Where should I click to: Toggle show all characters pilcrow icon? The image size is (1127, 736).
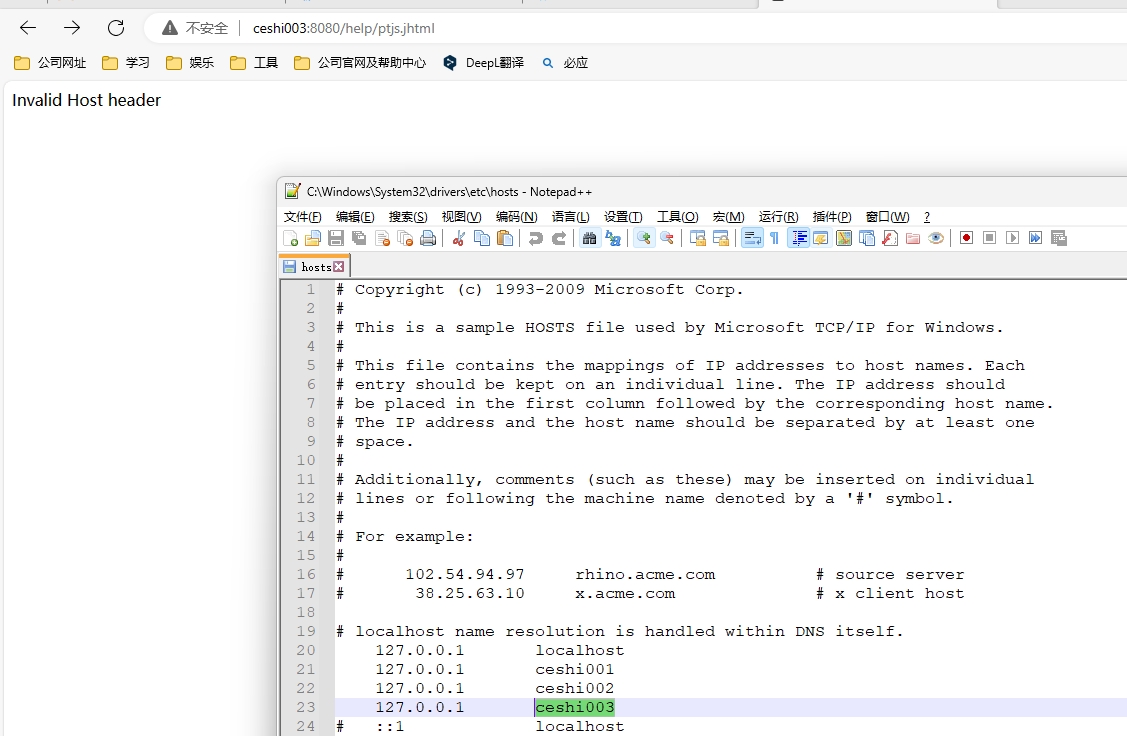[774, 238]
